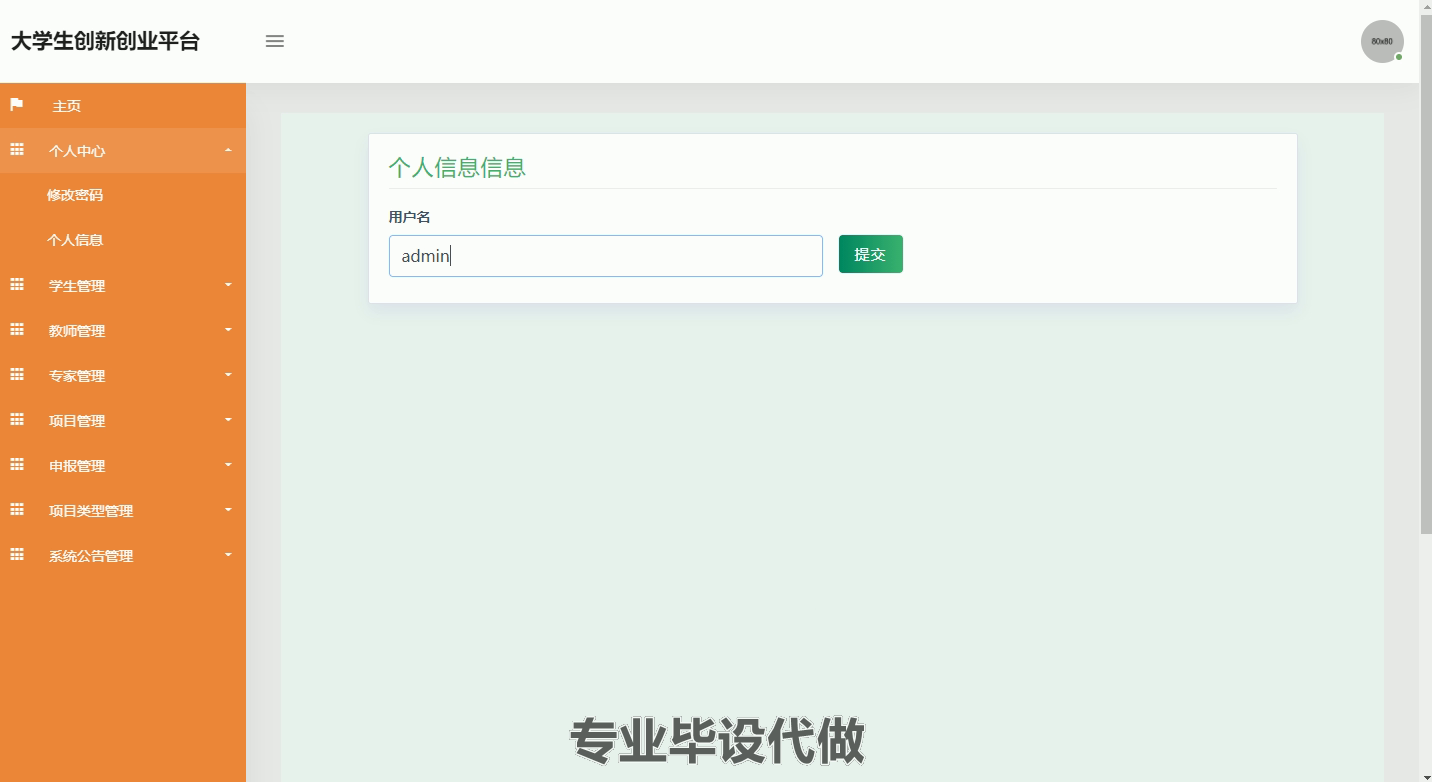
Task: Collapse the 个人中心 menu arrow
Action: [x=228, y=150]
